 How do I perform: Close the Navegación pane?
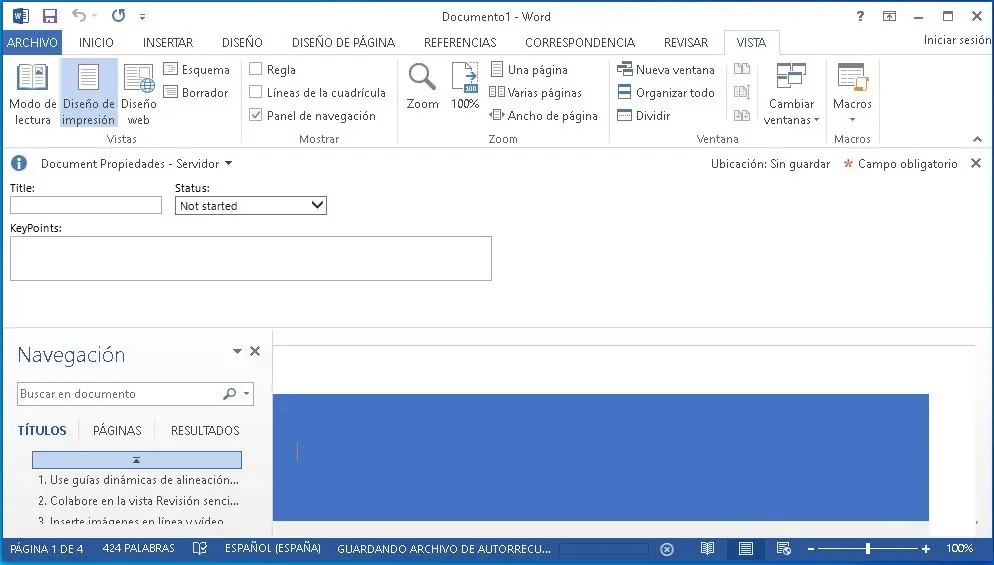(x=255, y=351)
